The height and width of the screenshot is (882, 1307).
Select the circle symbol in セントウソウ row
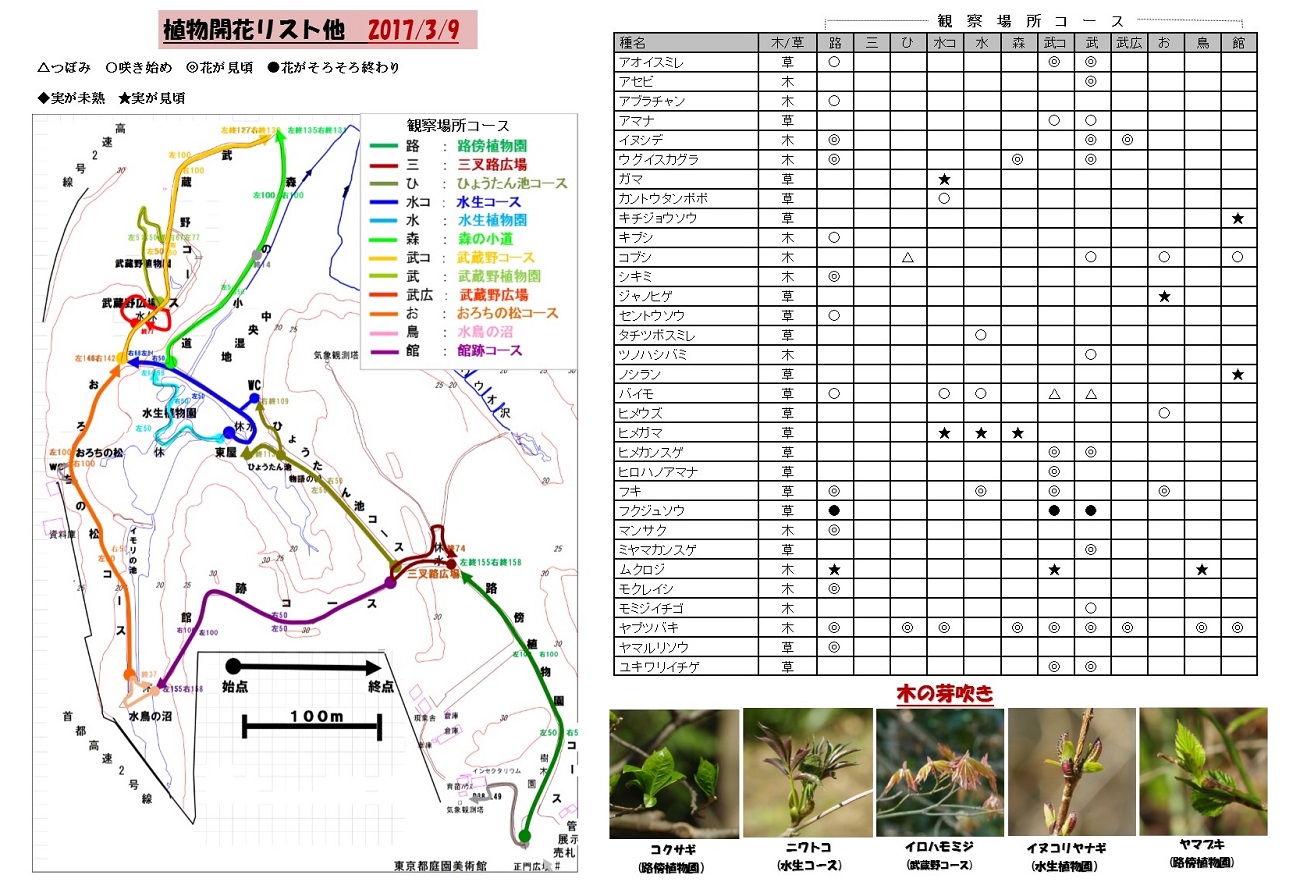(x=834, y=315)
